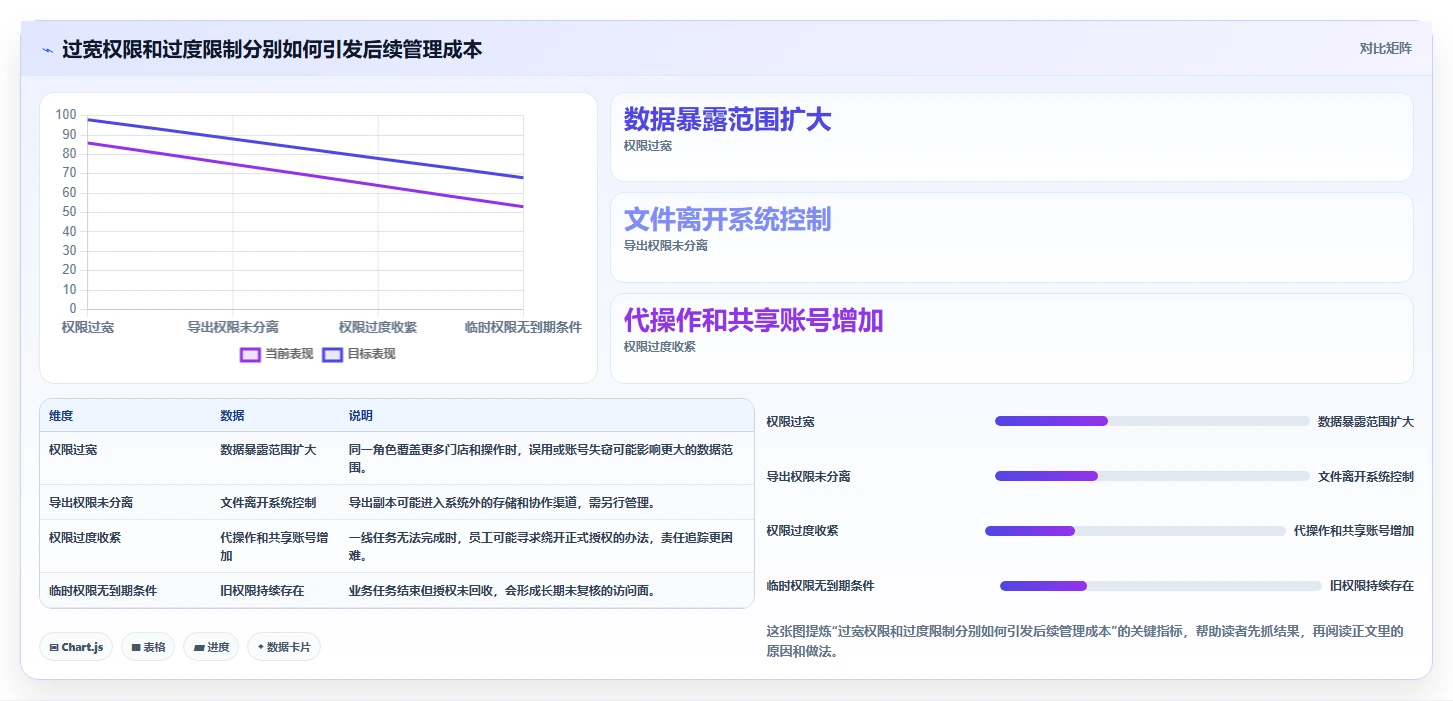Image resolution: width=1453 pixels, height=701 pixels.
Task: Click the progress bar in the 导出权限未分离 row
Action: 1152,476
